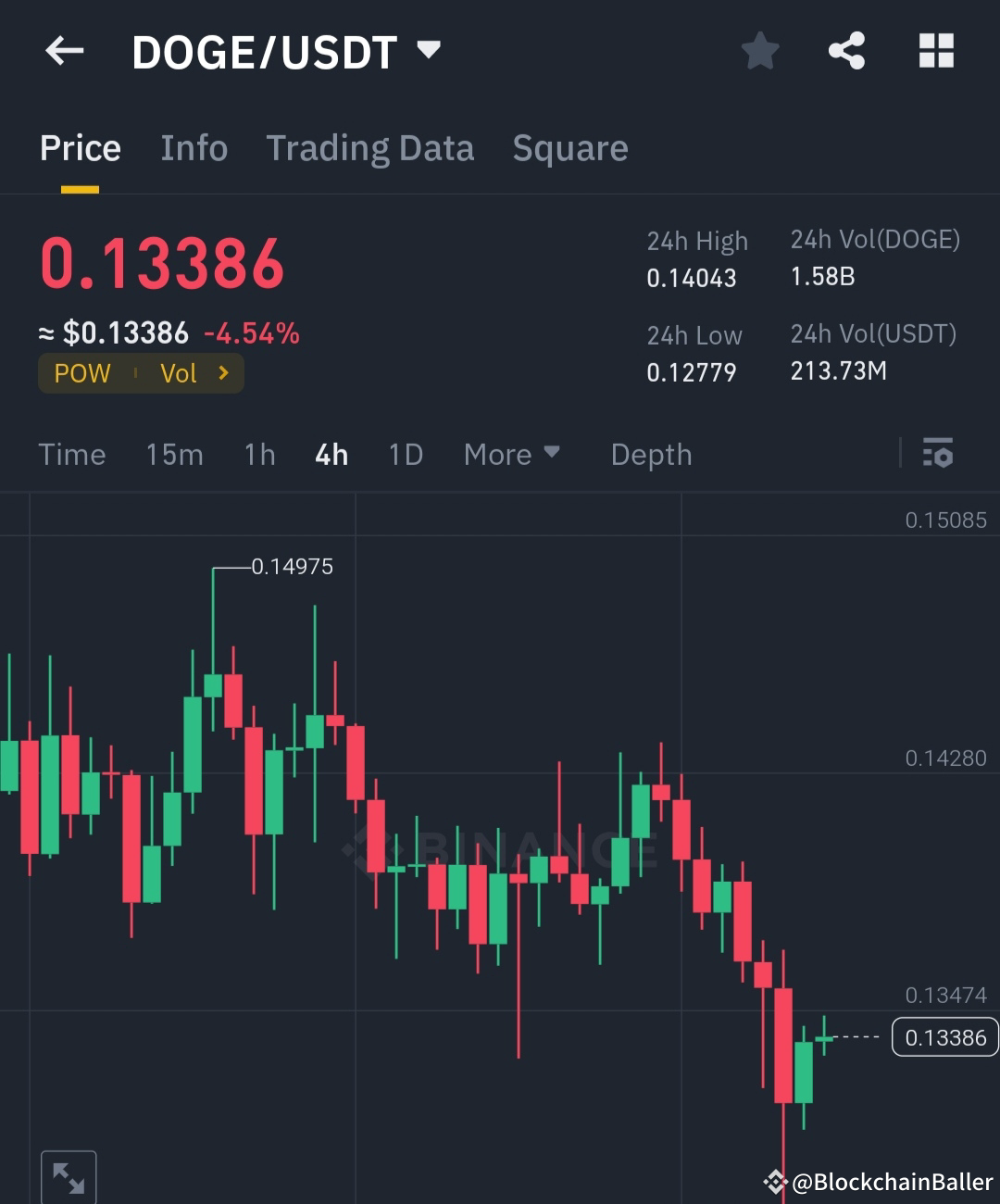The width and height of the screenshot is (1000, 1204).
Task: Open the share icon
Action: [846, 51]
